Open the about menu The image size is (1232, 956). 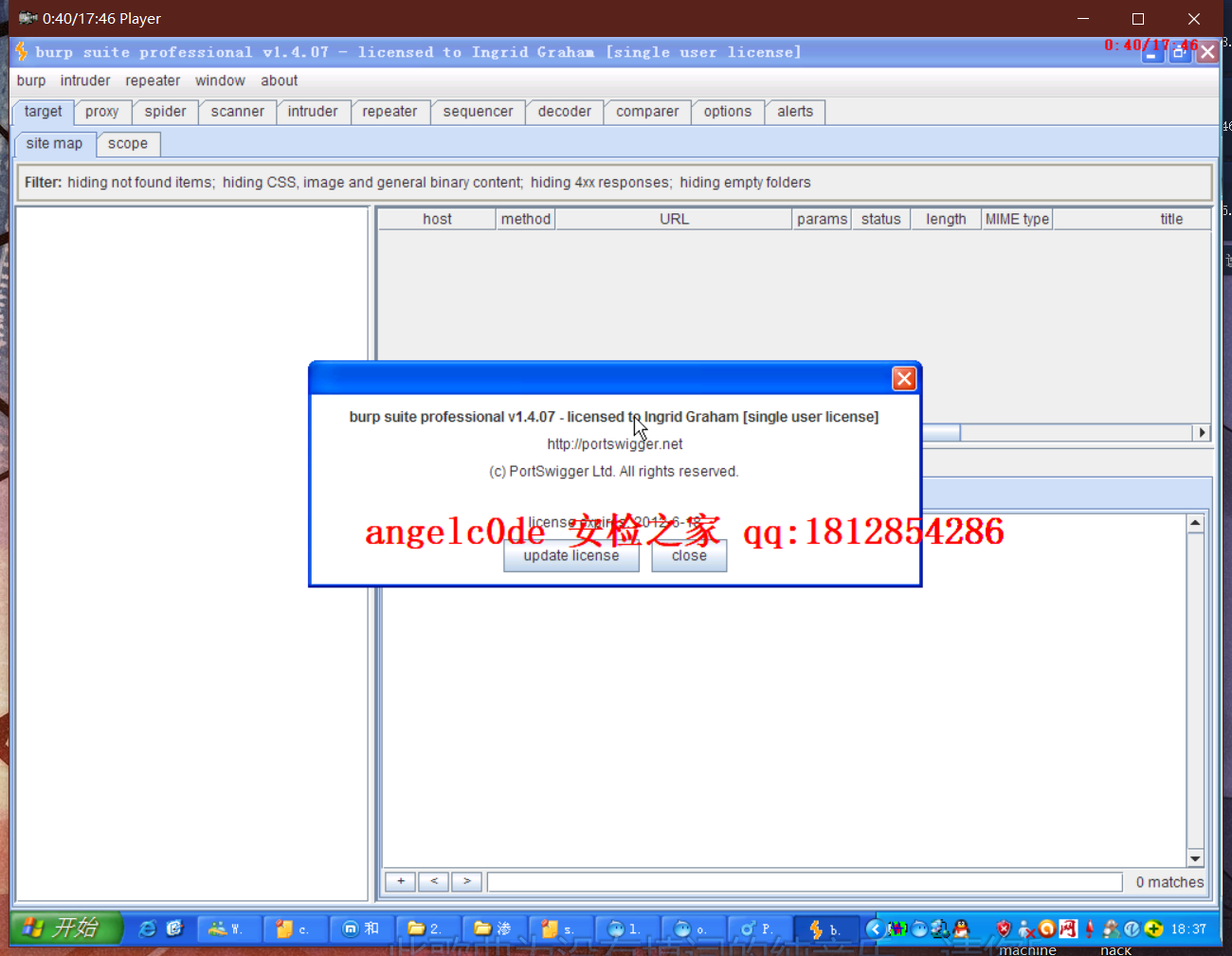[280, 81]
